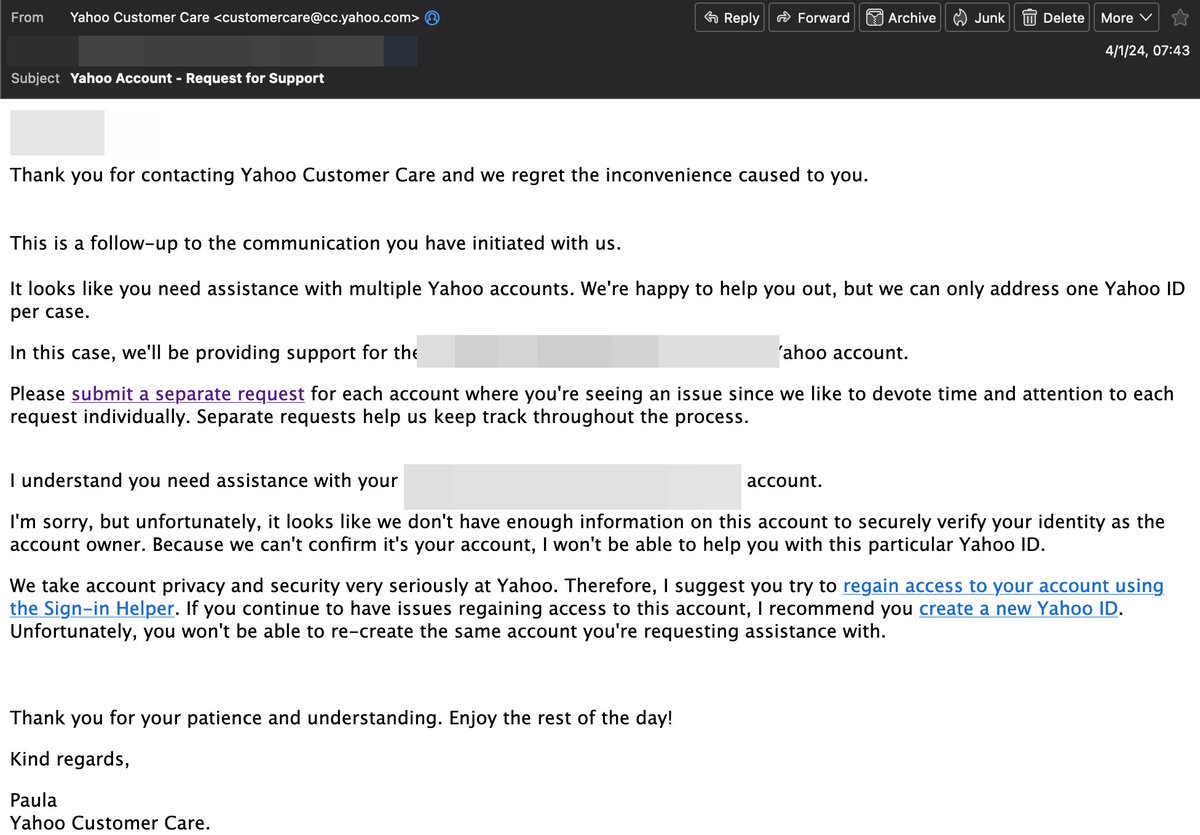Forward this Yahoo support message
Image resolution: width=1200 pixels, height=835 pixels.
tap(813, 17)
